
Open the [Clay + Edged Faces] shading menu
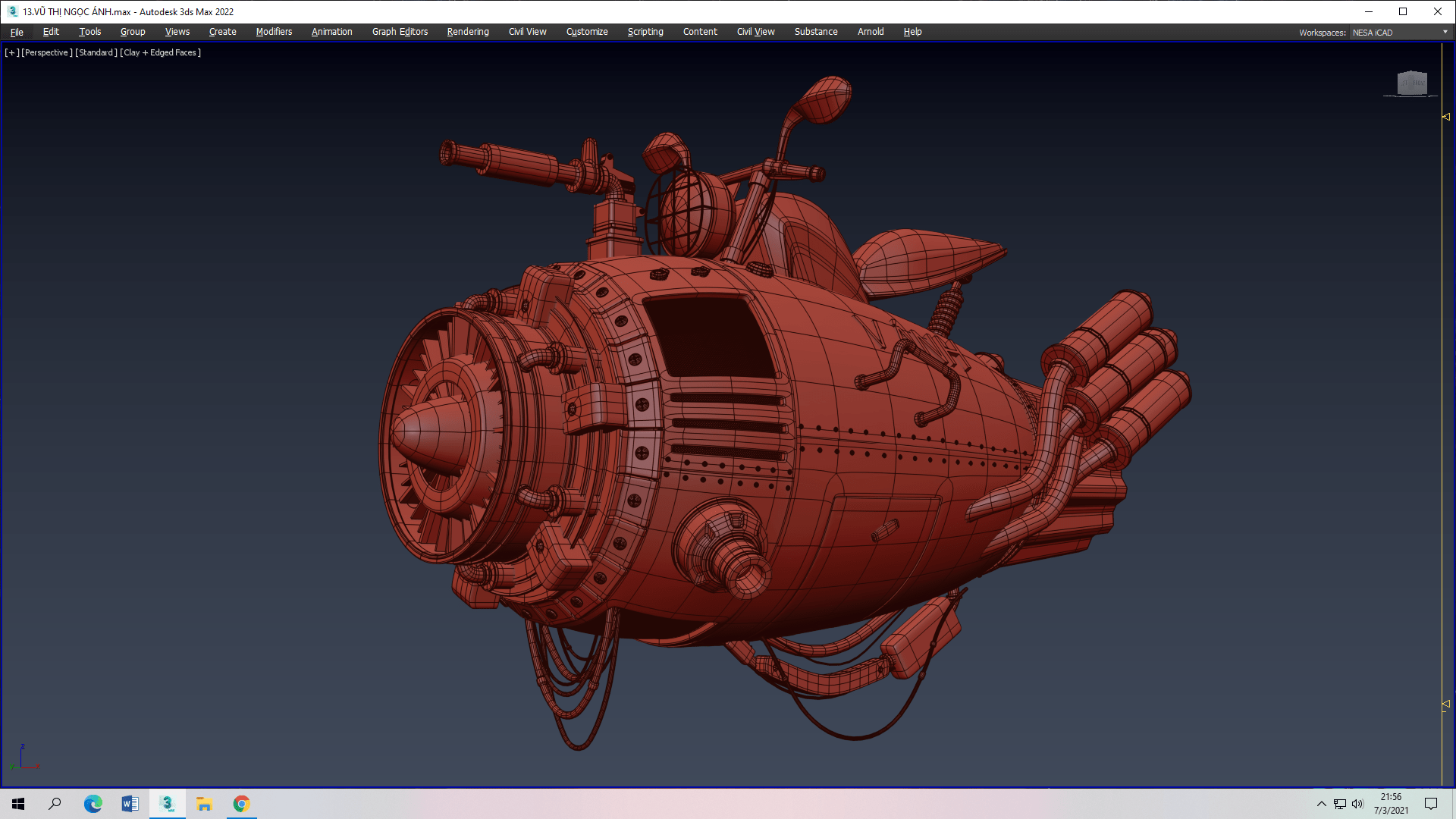[160, 52]
